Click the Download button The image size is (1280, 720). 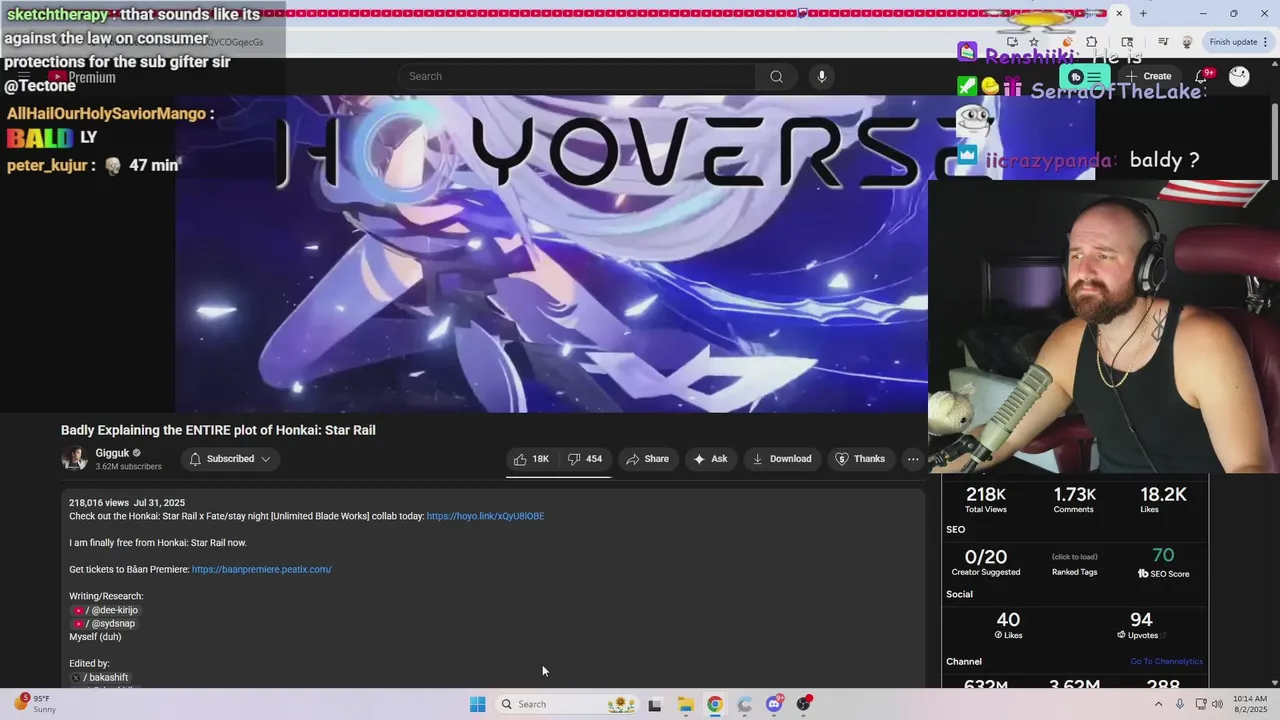782,459
